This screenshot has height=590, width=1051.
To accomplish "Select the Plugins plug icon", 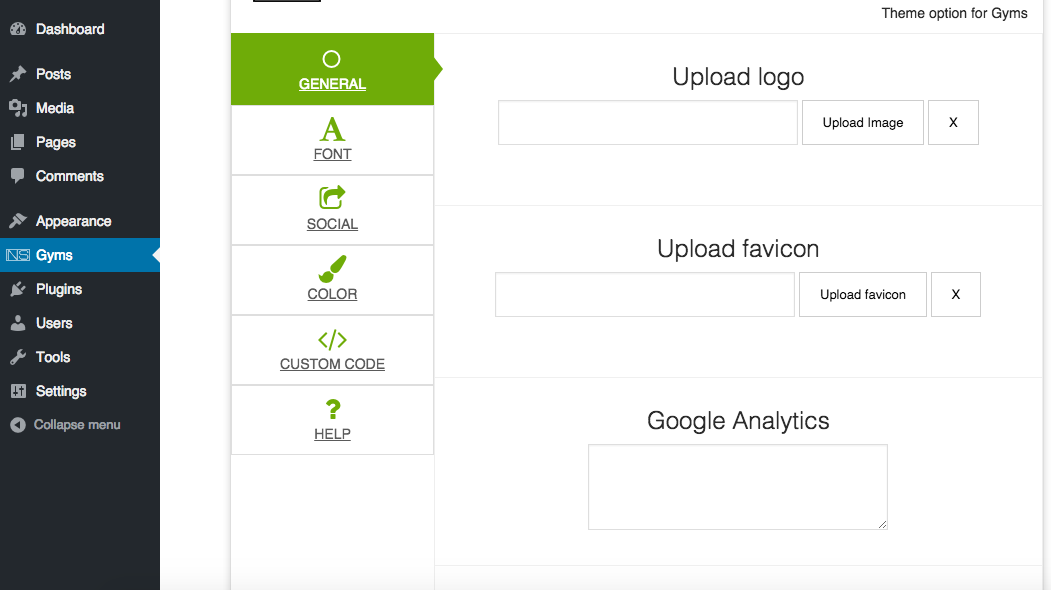I will (x=18, y=289).
